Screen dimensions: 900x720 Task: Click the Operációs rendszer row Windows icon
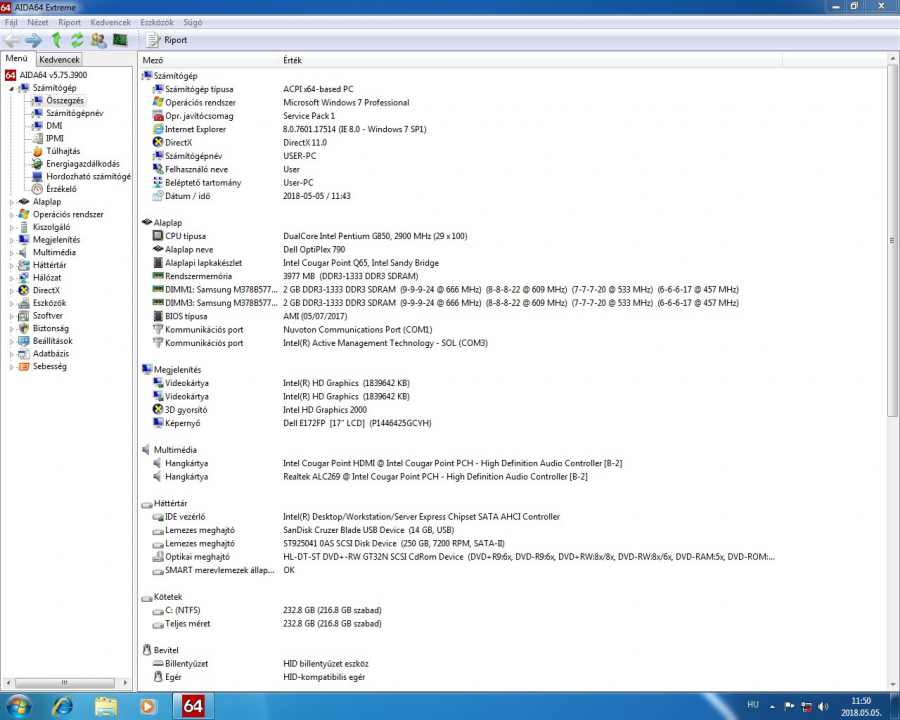pyautogui.click(x=158, y=102)
